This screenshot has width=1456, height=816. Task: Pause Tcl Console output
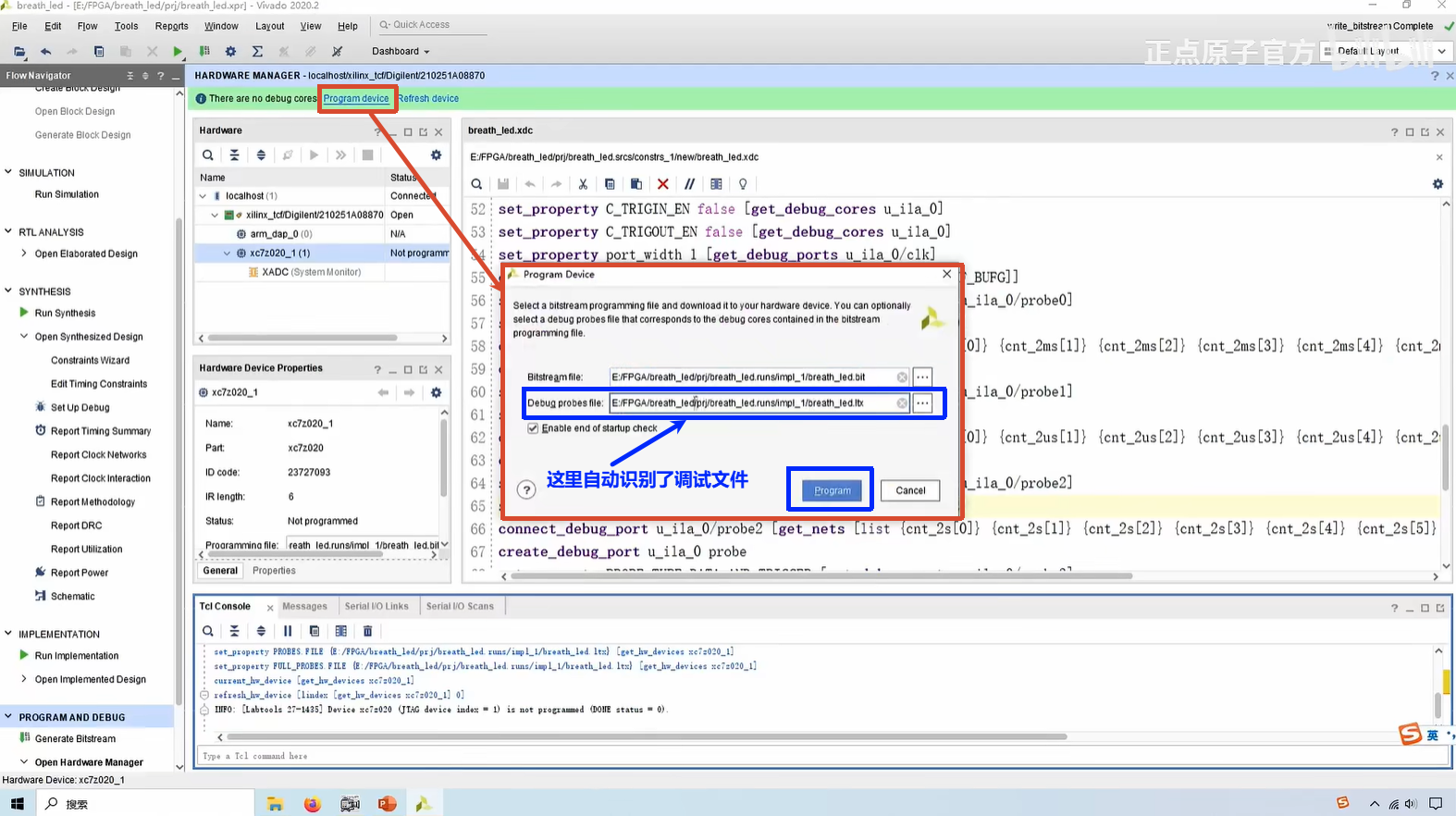click(x=288, y=631)
